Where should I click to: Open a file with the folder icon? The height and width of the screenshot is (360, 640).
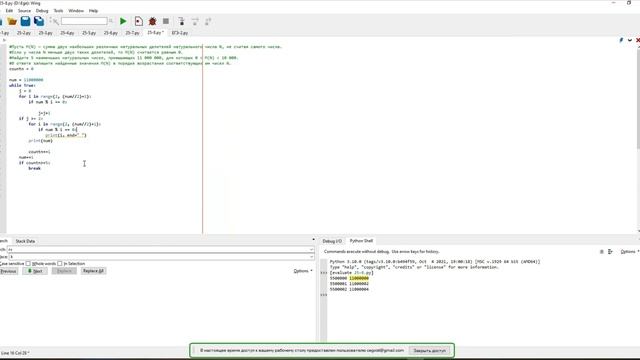12,21
